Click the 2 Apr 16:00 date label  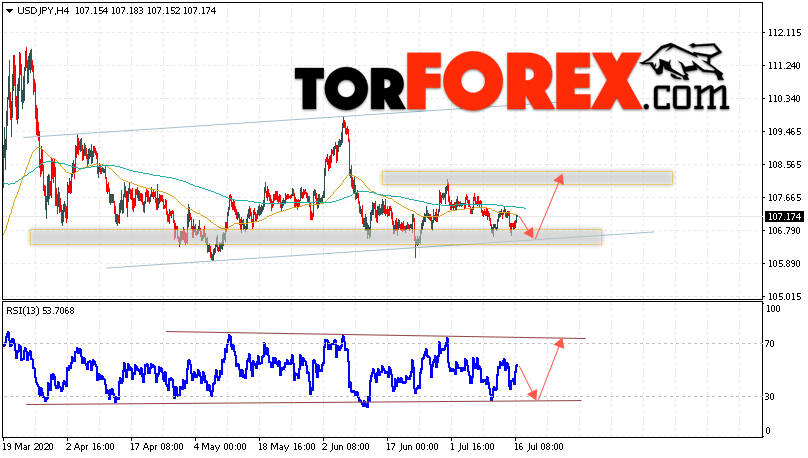tap(90, 447)
